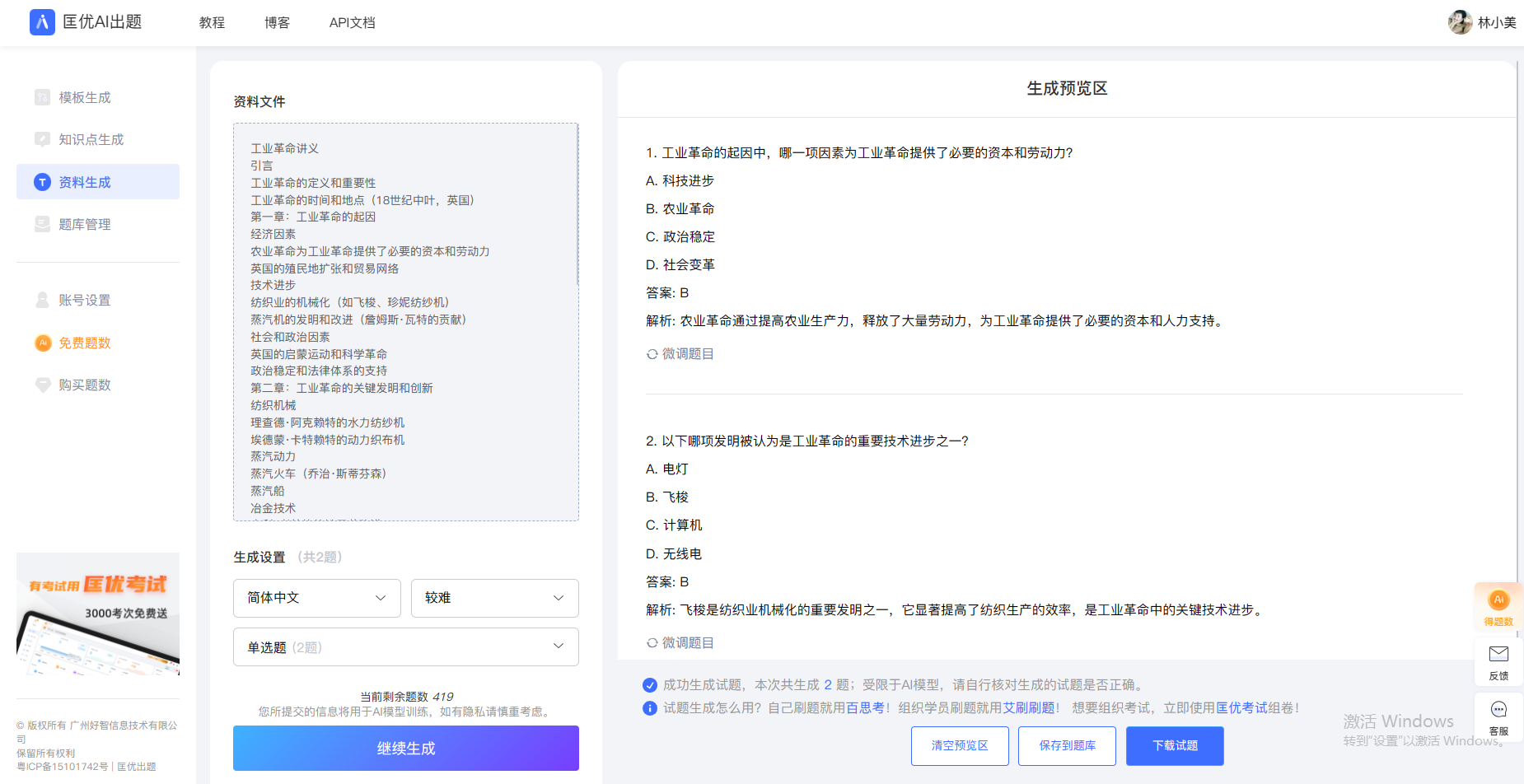The width and height of the screenshot is (1524, 784).
Task: Click the line 蒸汽火车（乔治·斯蒂芬森）
Action: (x=318, y=474)
